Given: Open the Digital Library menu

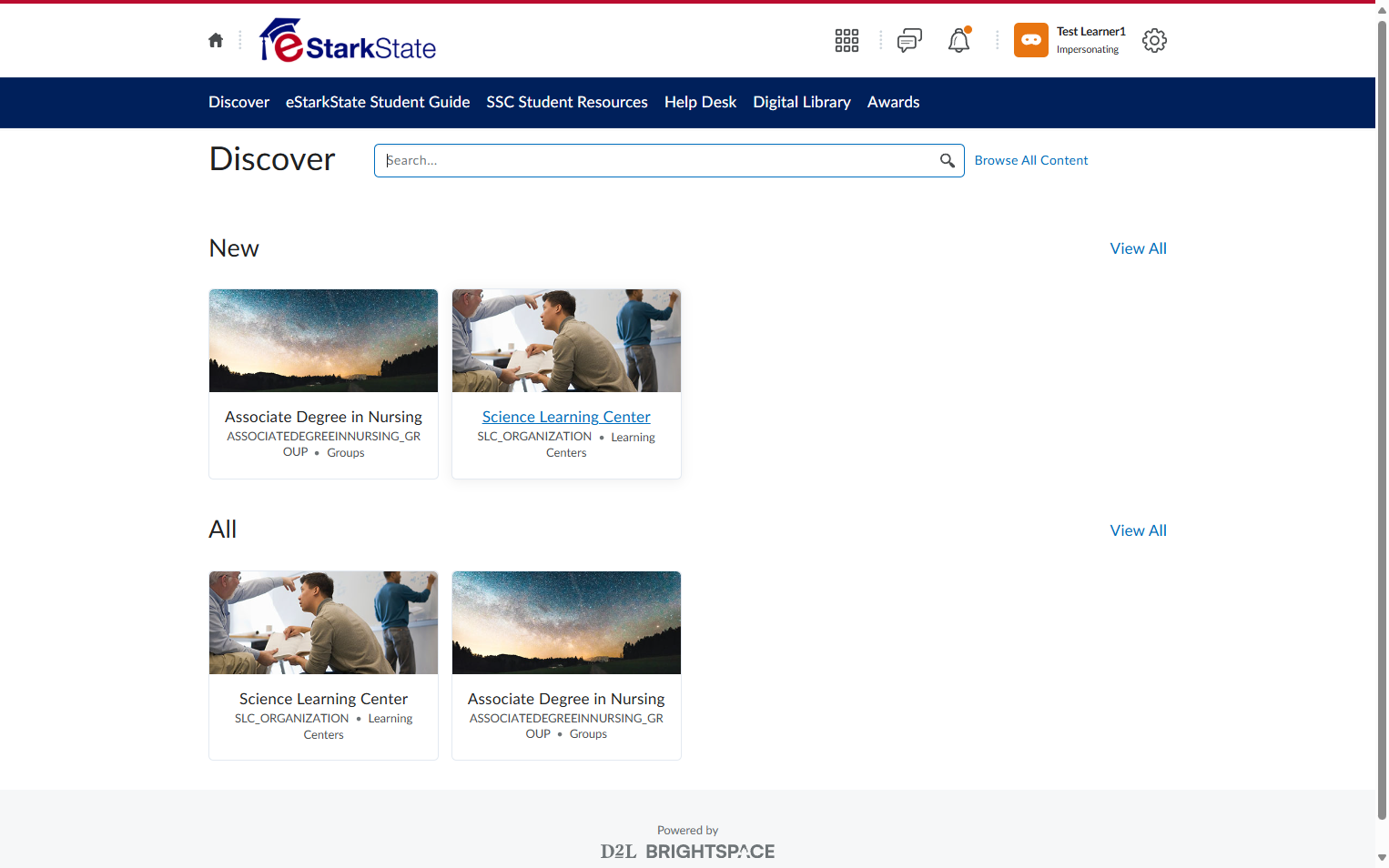Looking at the screenshot, I should coord(802,102).
